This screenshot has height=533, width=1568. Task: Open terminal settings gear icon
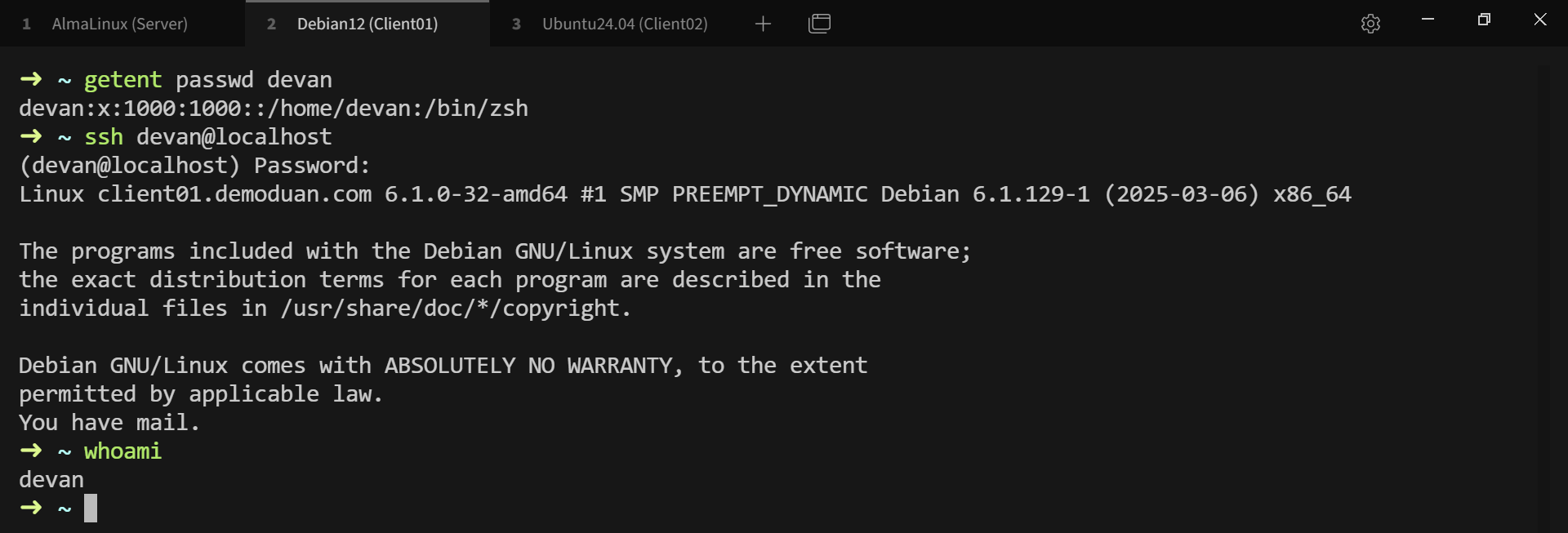1370,24
